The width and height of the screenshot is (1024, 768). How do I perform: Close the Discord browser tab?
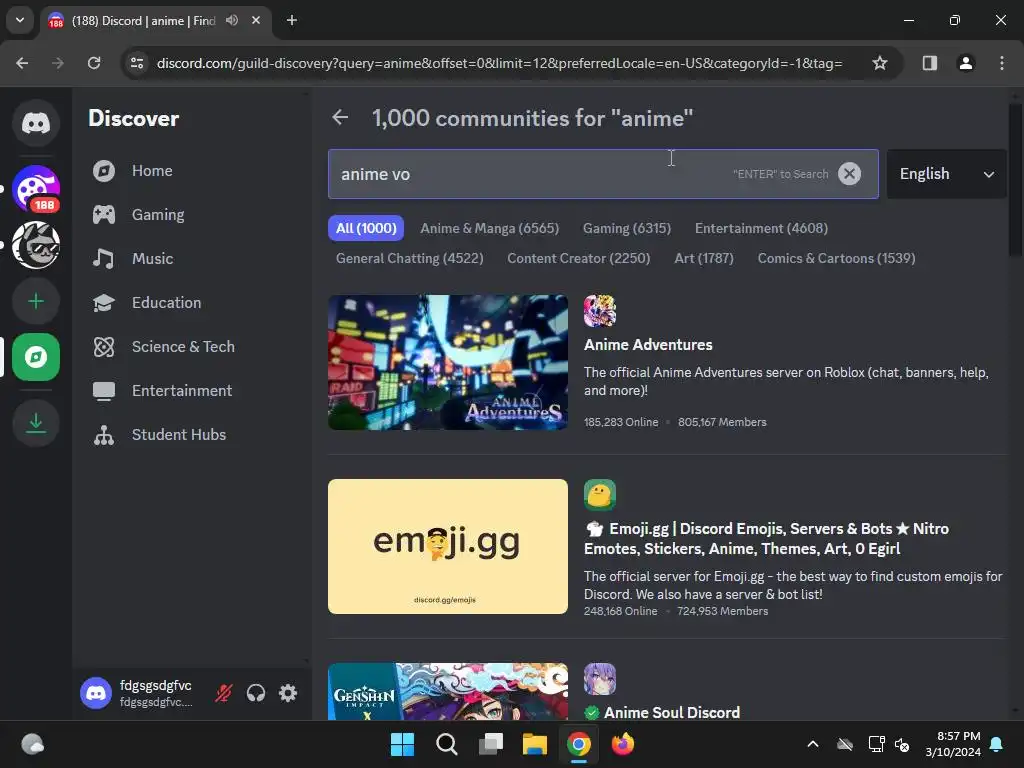pos(256,20)
